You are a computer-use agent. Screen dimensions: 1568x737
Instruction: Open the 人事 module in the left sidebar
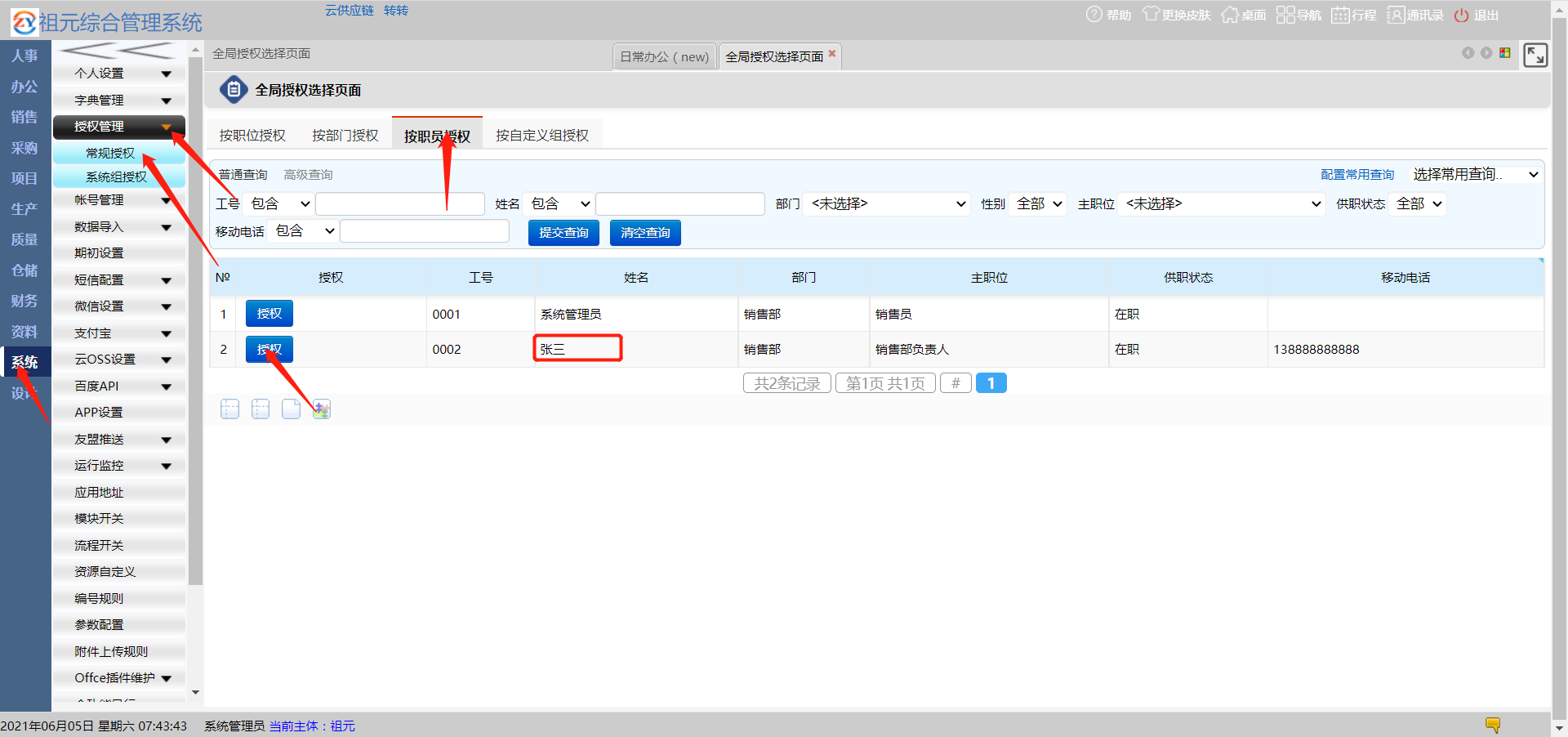click(24, 56)
